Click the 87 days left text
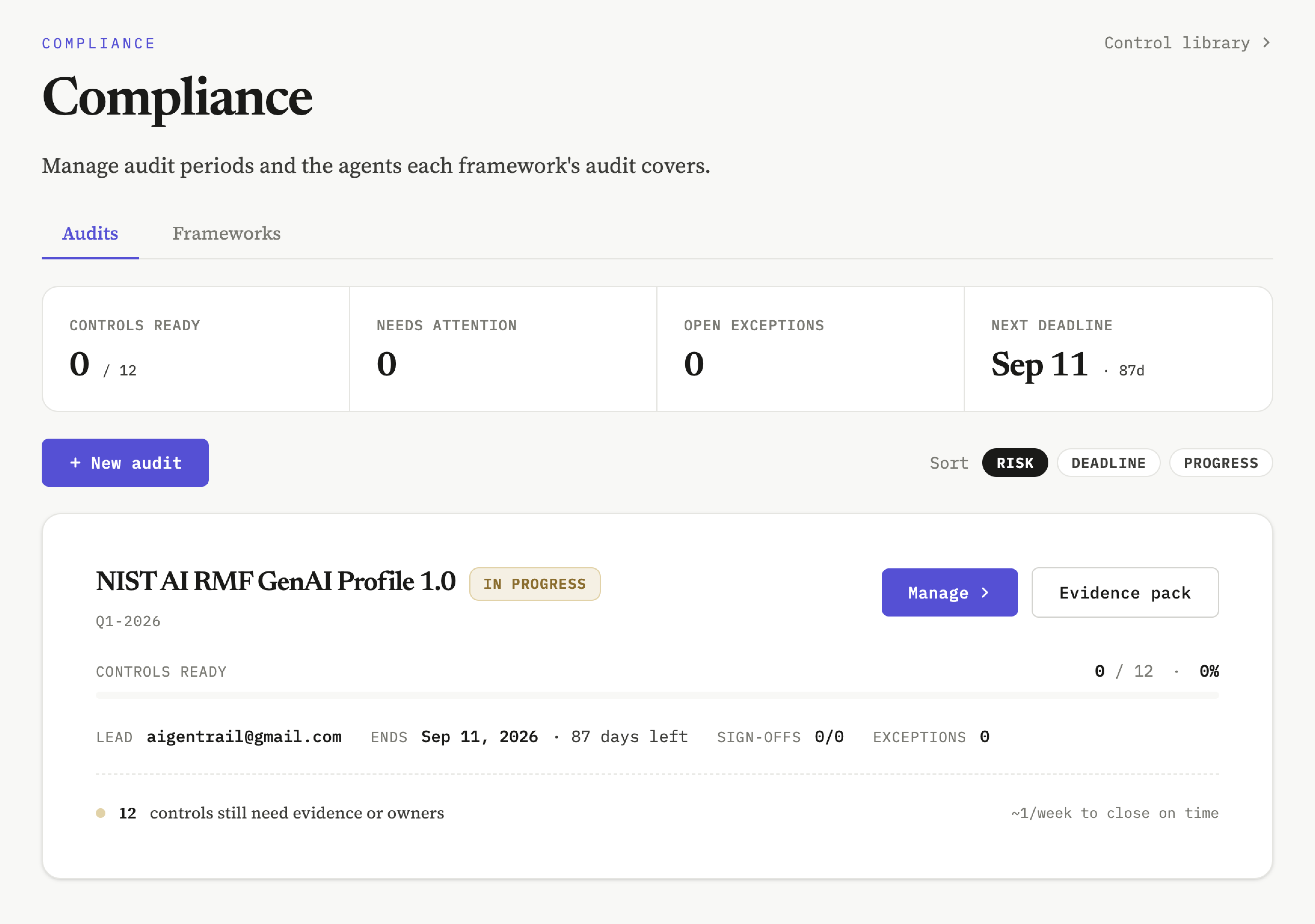The image size is (1315, 924). tap(629, 737)
